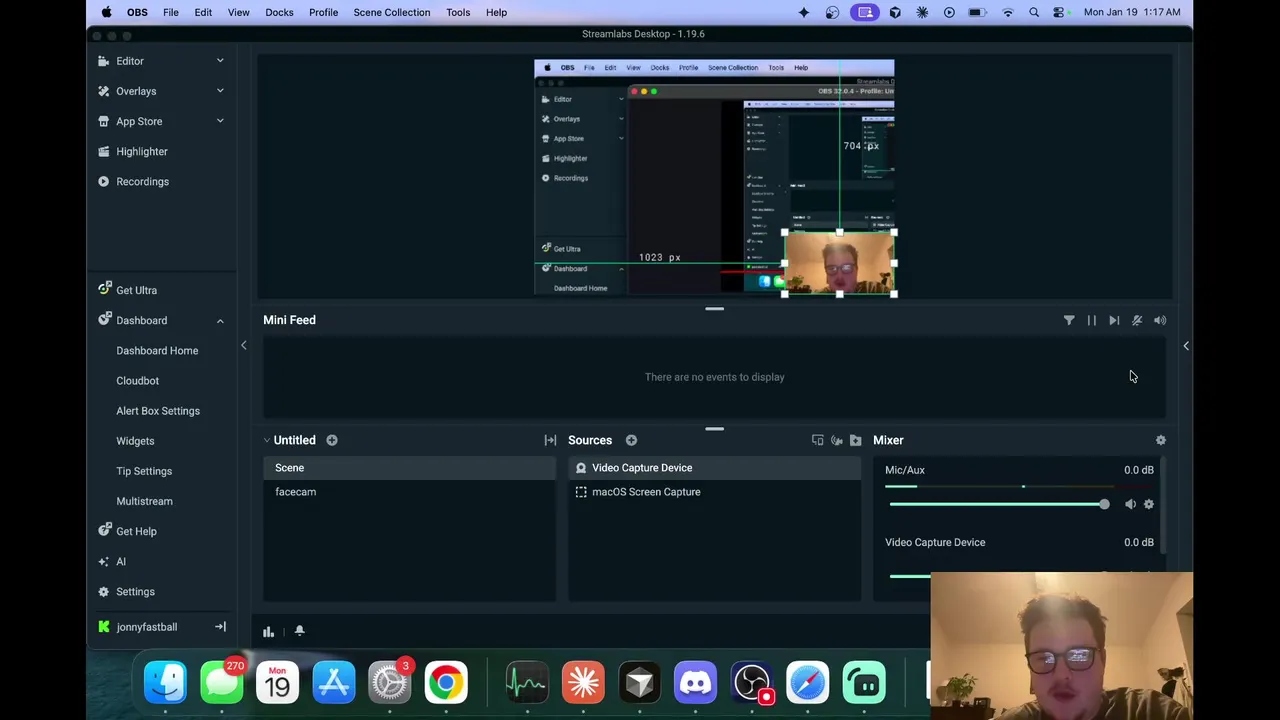Open Cloudbot page

137,381
